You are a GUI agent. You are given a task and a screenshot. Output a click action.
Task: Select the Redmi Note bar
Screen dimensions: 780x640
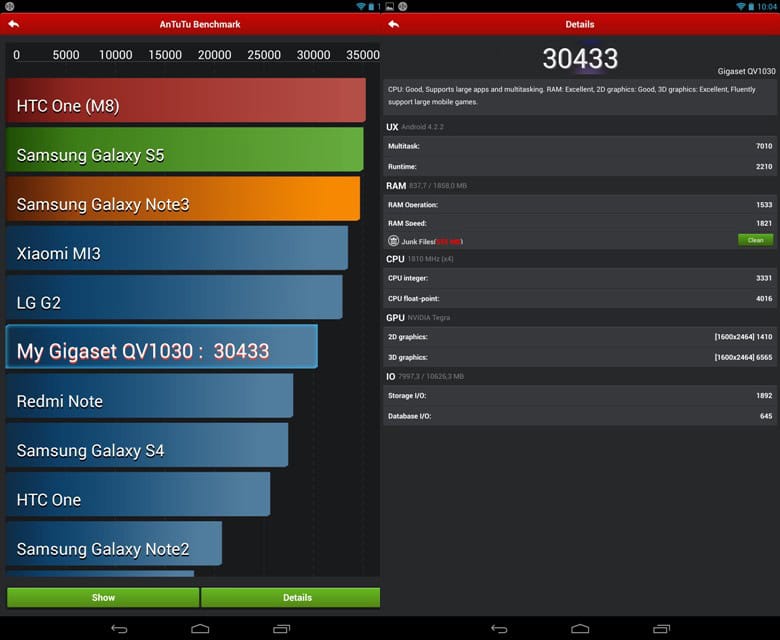[149, 395]
